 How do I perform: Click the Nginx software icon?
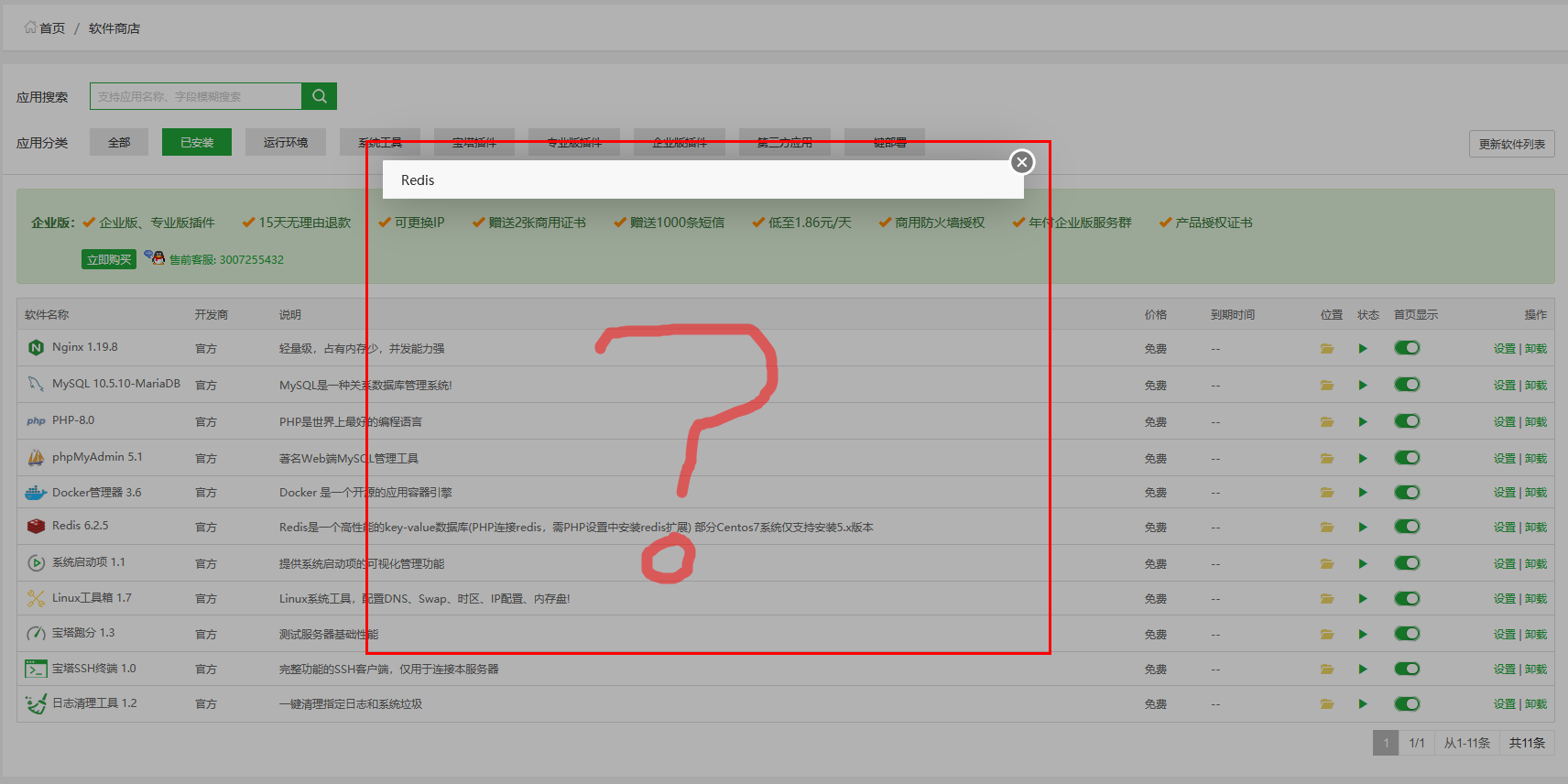click(x=36, y=347)
